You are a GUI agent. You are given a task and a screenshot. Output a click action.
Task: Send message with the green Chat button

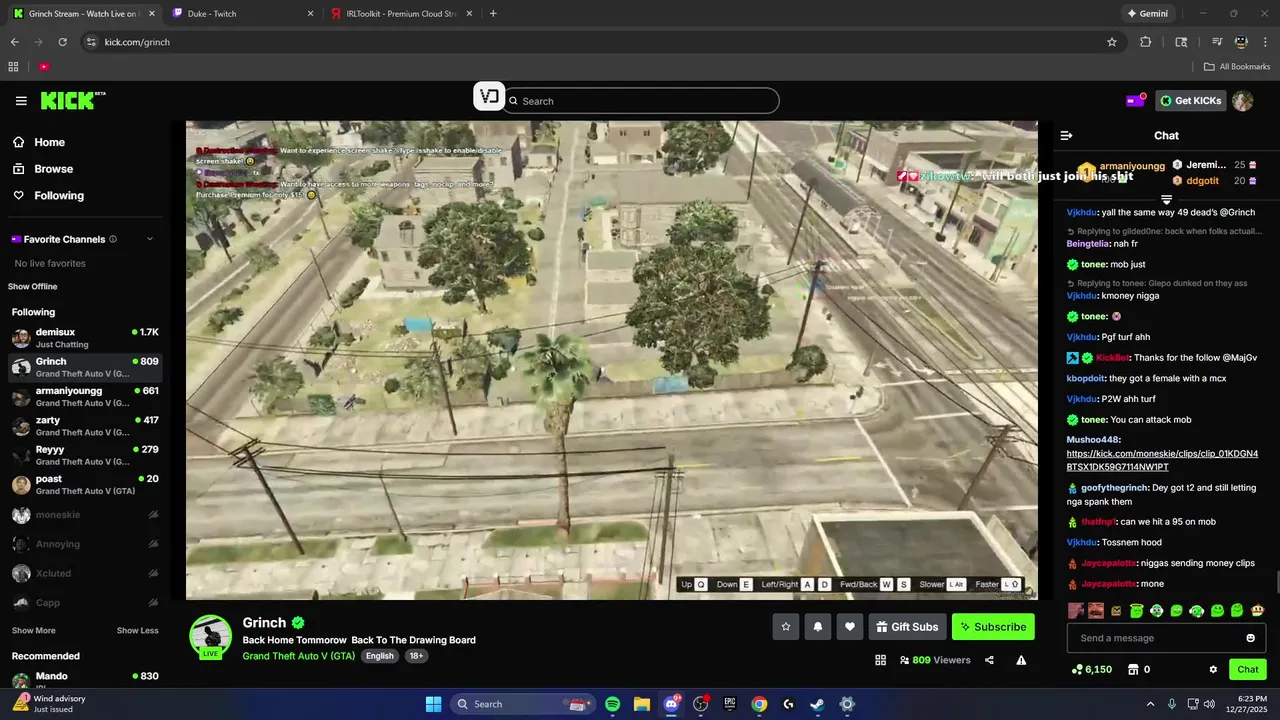1247,669
